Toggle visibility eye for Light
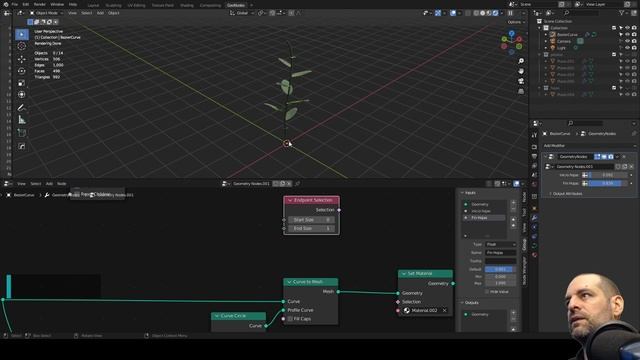Viewport: 640px width, 360px height. pyautogui.click(x=627, y=48)
